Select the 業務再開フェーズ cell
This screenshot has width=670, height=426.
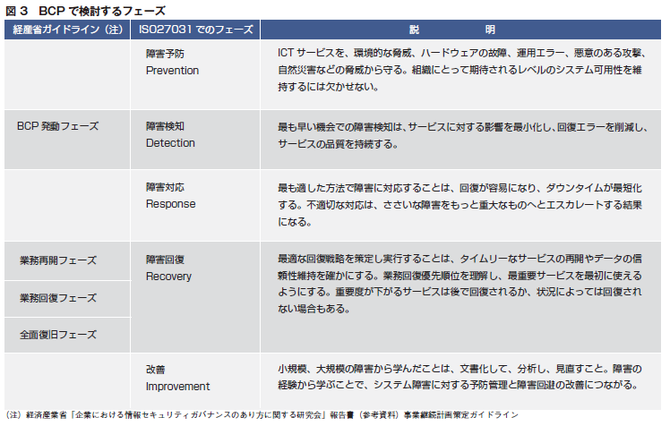58,260
